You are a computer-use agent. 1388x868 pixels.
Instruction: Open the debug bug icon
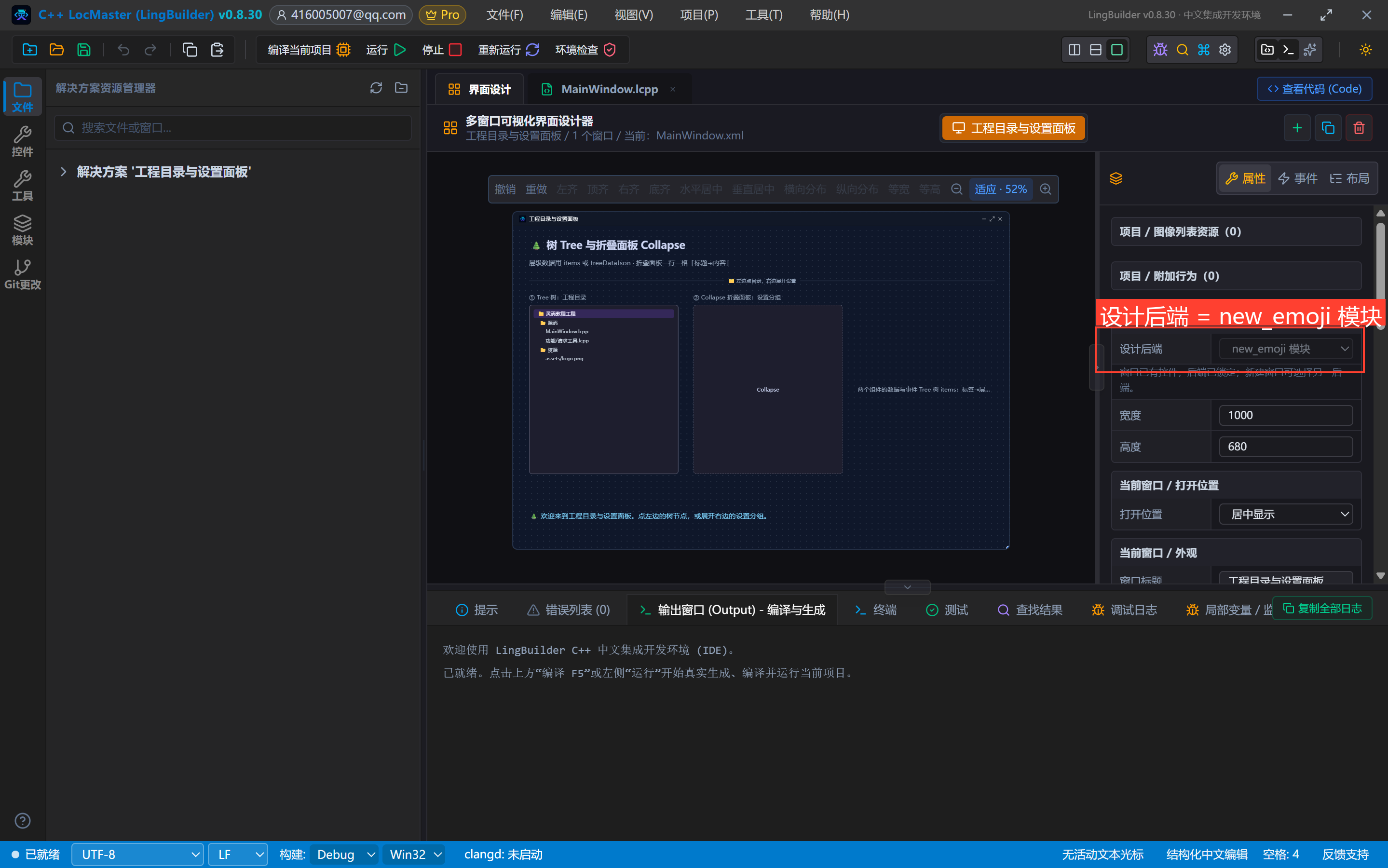[1160, 50]
